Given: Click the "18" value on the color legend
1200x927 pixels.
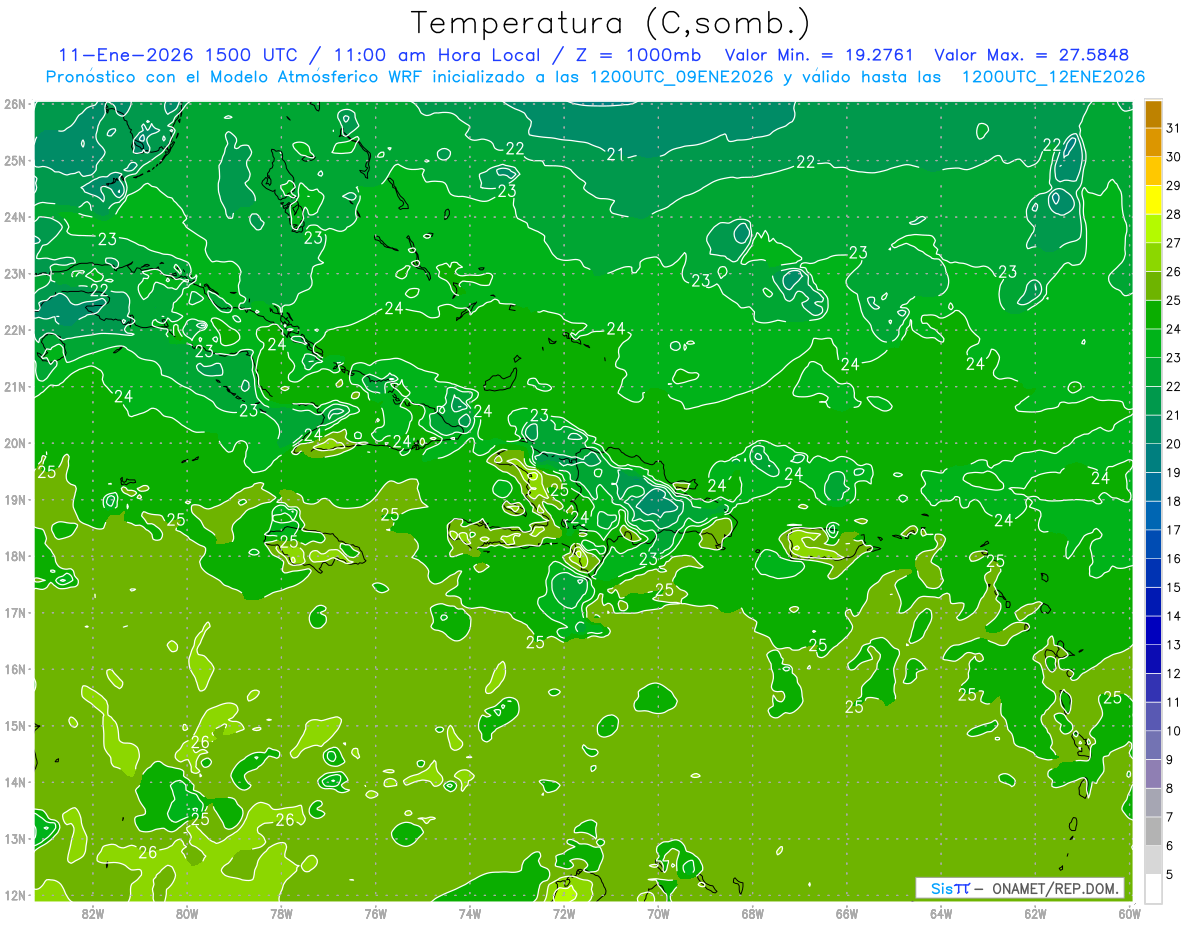Looking at the screenshot, I should (1174, 501).
